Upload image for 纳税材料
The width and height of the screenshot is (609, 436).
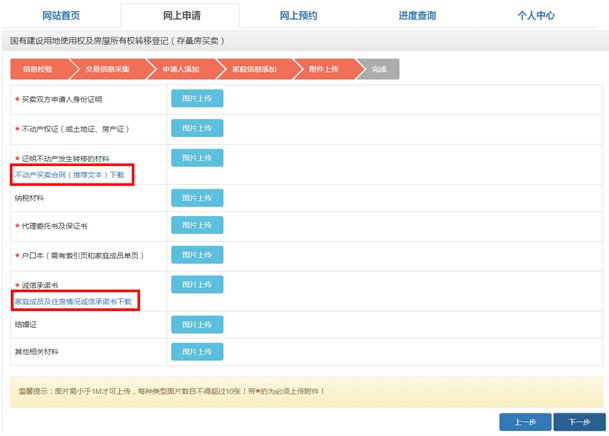pos(197,198)
